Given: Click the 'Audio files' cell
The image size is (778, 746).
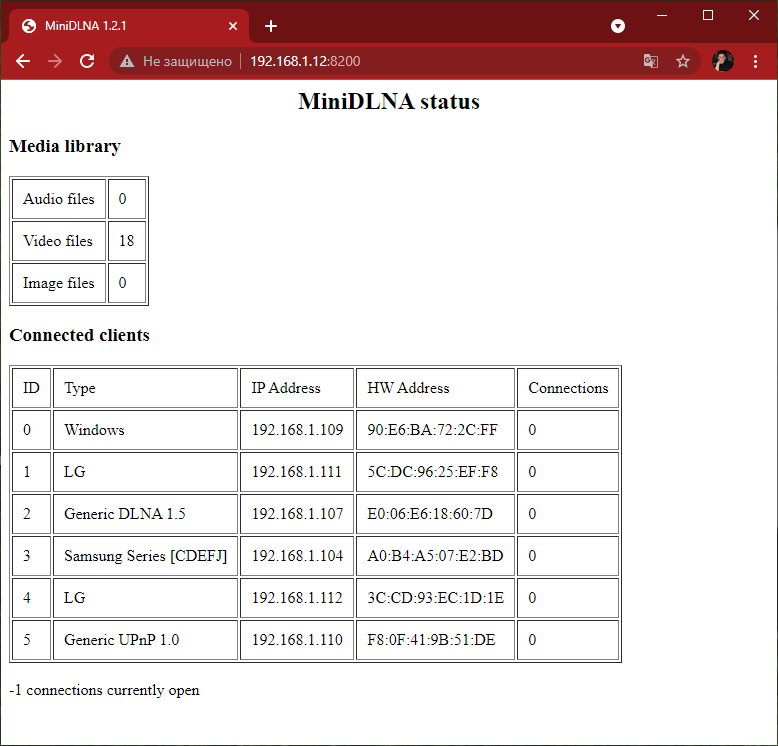Looking at the screenshot, I should click(59, 199).
